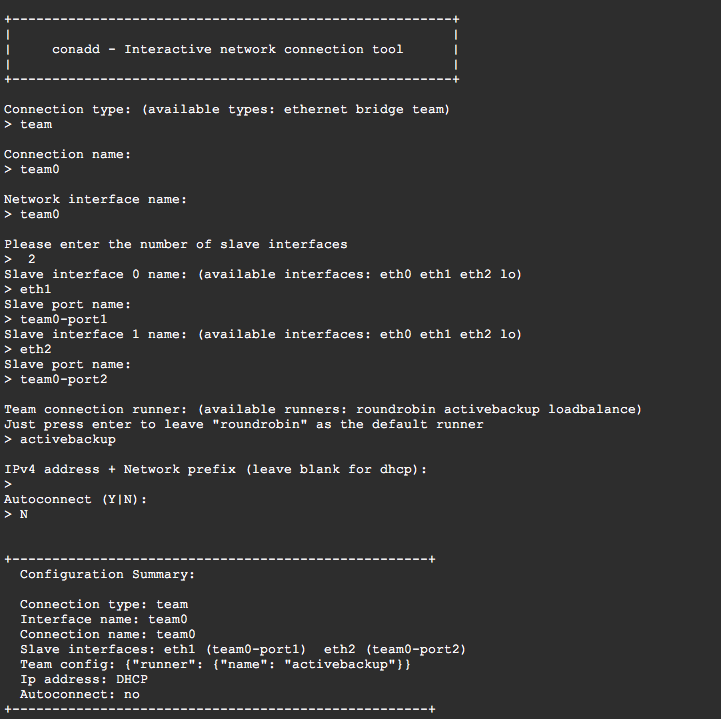Click the slave interface count value 2
This screenshot has height=719, width=721.
[x=32, y=259]
